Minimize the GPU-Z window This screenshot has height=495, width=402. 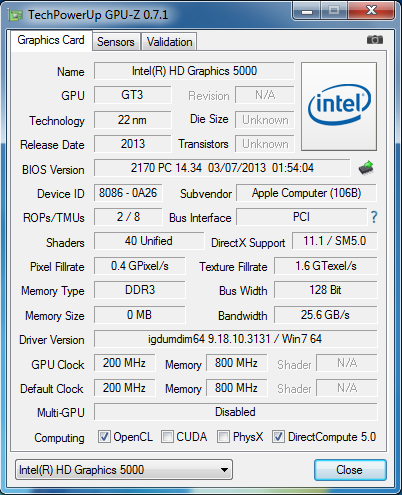tap(307, 11)
